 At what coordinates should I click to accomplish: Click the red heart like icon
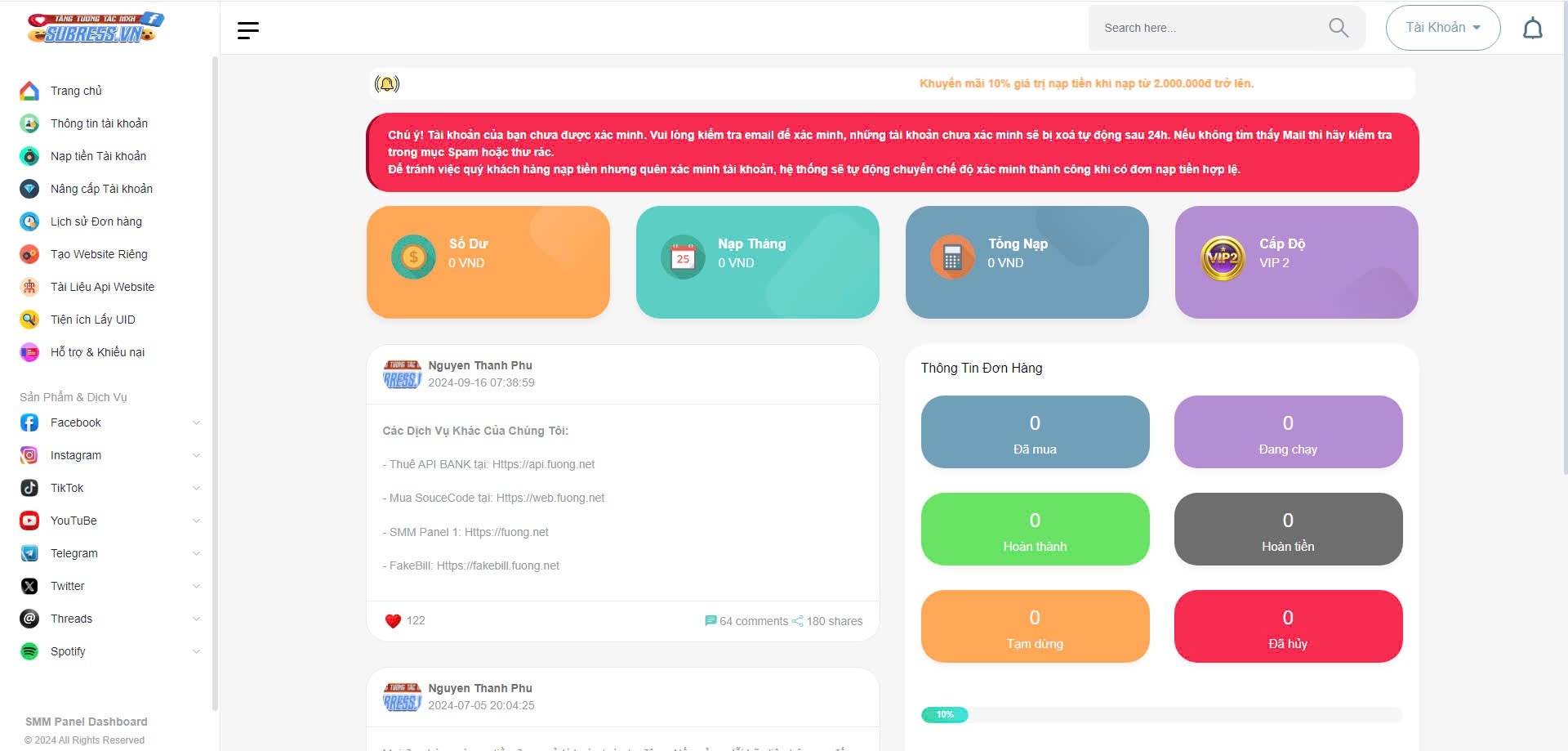(x=393, y=621)
